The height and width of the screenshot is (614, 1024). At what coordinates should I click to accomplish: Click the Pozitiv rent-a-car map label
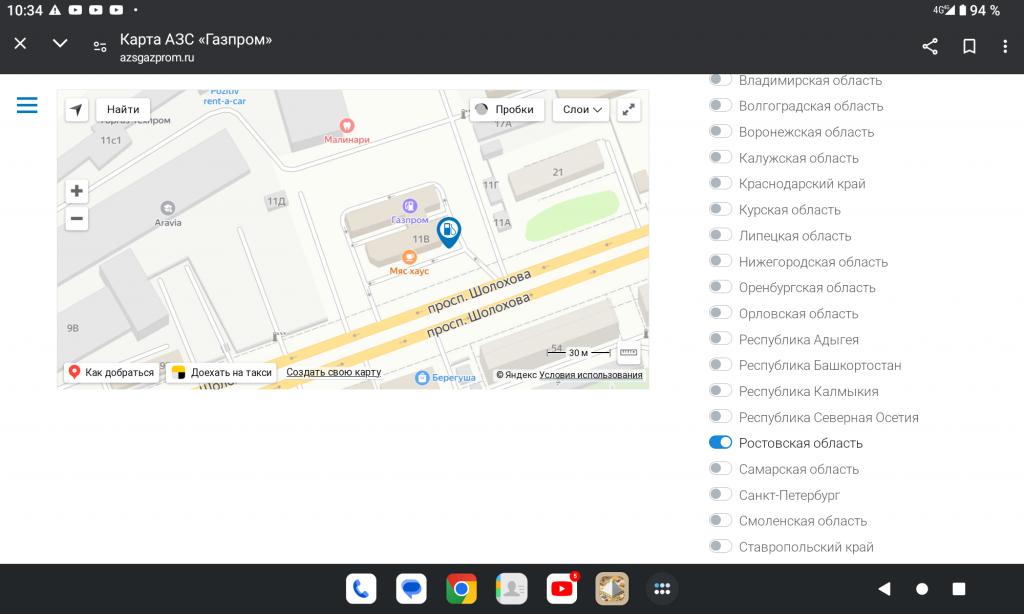(x=225, y=97)
